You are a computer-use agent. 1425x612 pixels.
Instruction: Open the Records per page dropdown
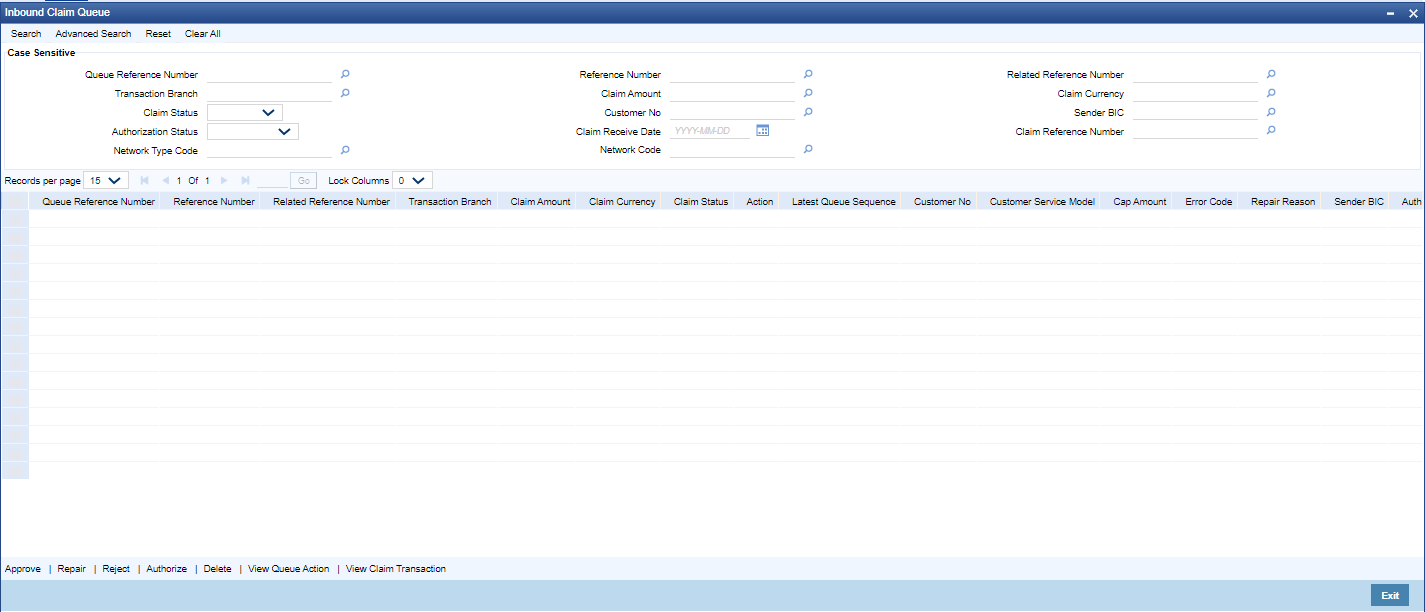pyautogui.click(x=106, y=181)
